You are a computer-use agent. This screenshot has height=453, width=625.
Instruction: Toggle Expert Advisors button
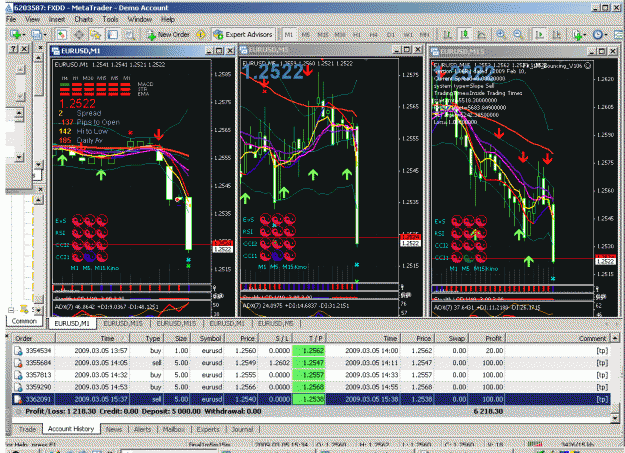click(x=243, y=35)
